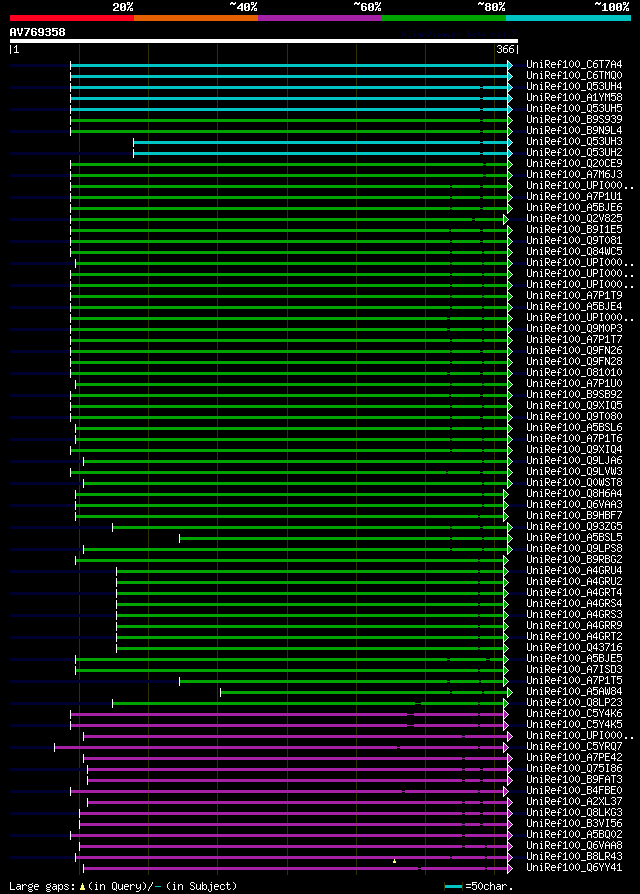This screenshot has height=894, width=640.
Task: Click the UniRef100_A5BSL5 label
Action: pyautogui.click(x=574, y=538)
